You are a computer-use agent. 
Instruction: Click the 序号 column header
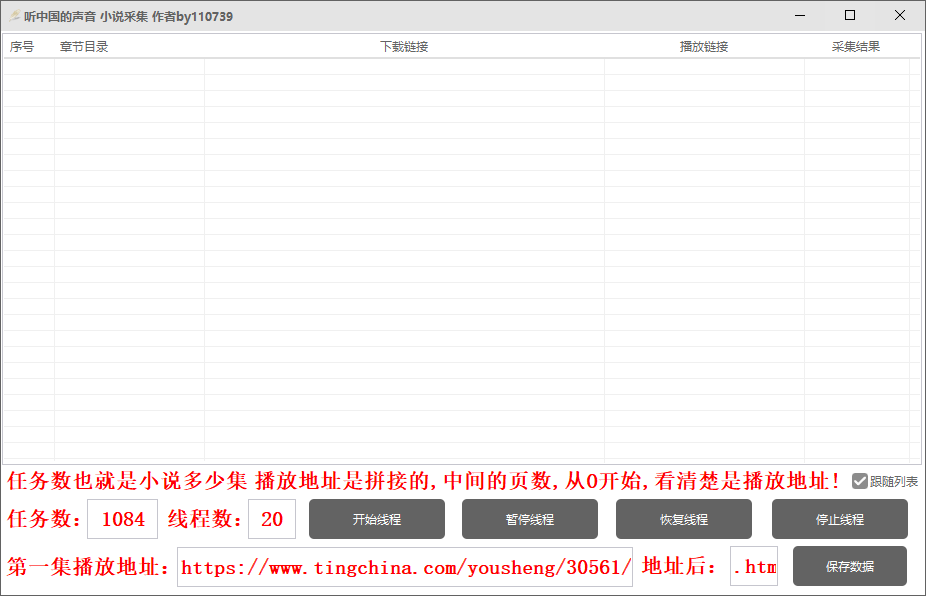click(x=23, y=45)
